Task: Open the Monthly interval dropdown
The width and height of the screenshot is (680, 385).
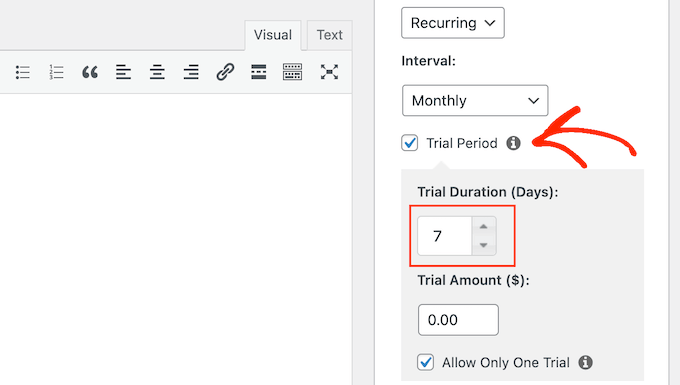Action: click(x=475, y=101)
